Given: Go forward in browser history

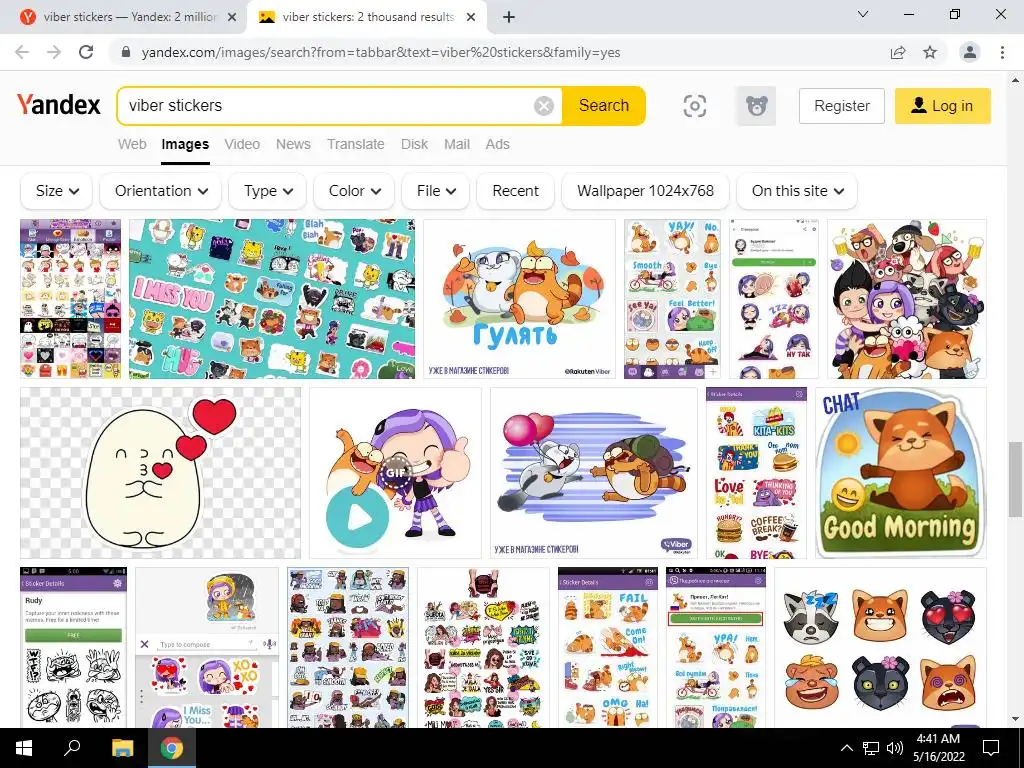Looking at the screenshot, I should (54, 52).
